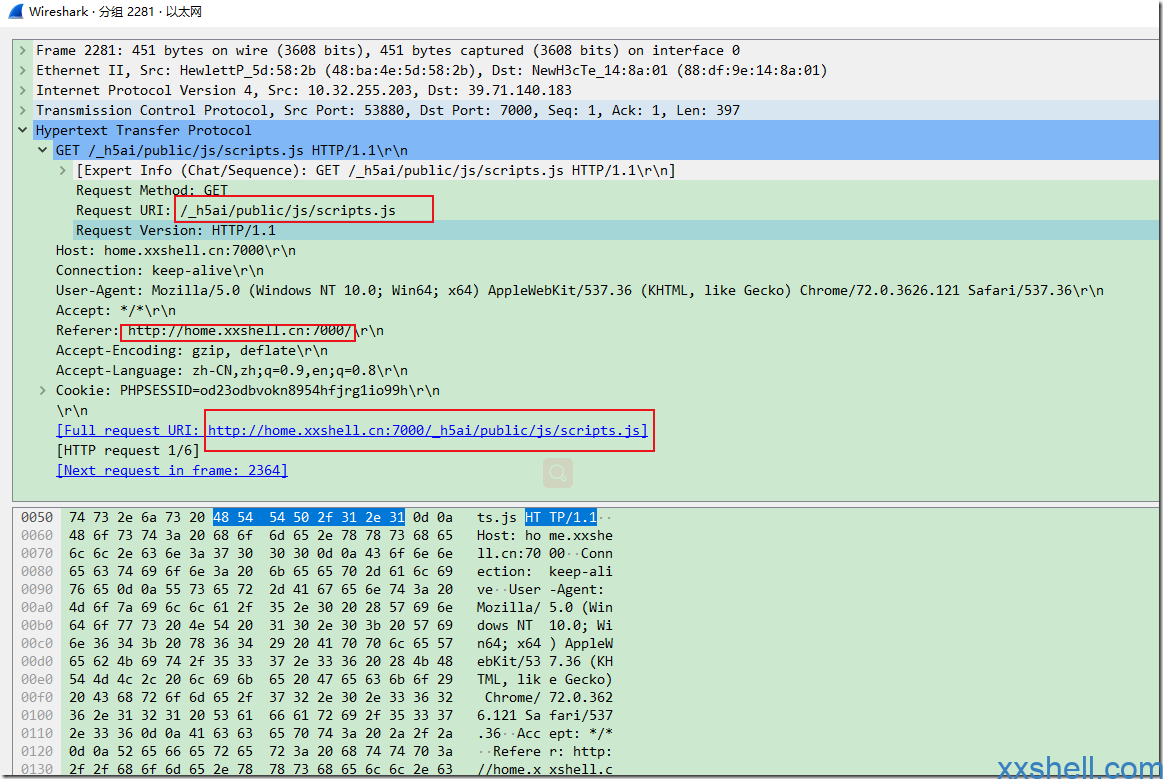Click highlighted hex bytes 48 54 54 50
The image size is (1163, 779).
[x=261, y=517]
